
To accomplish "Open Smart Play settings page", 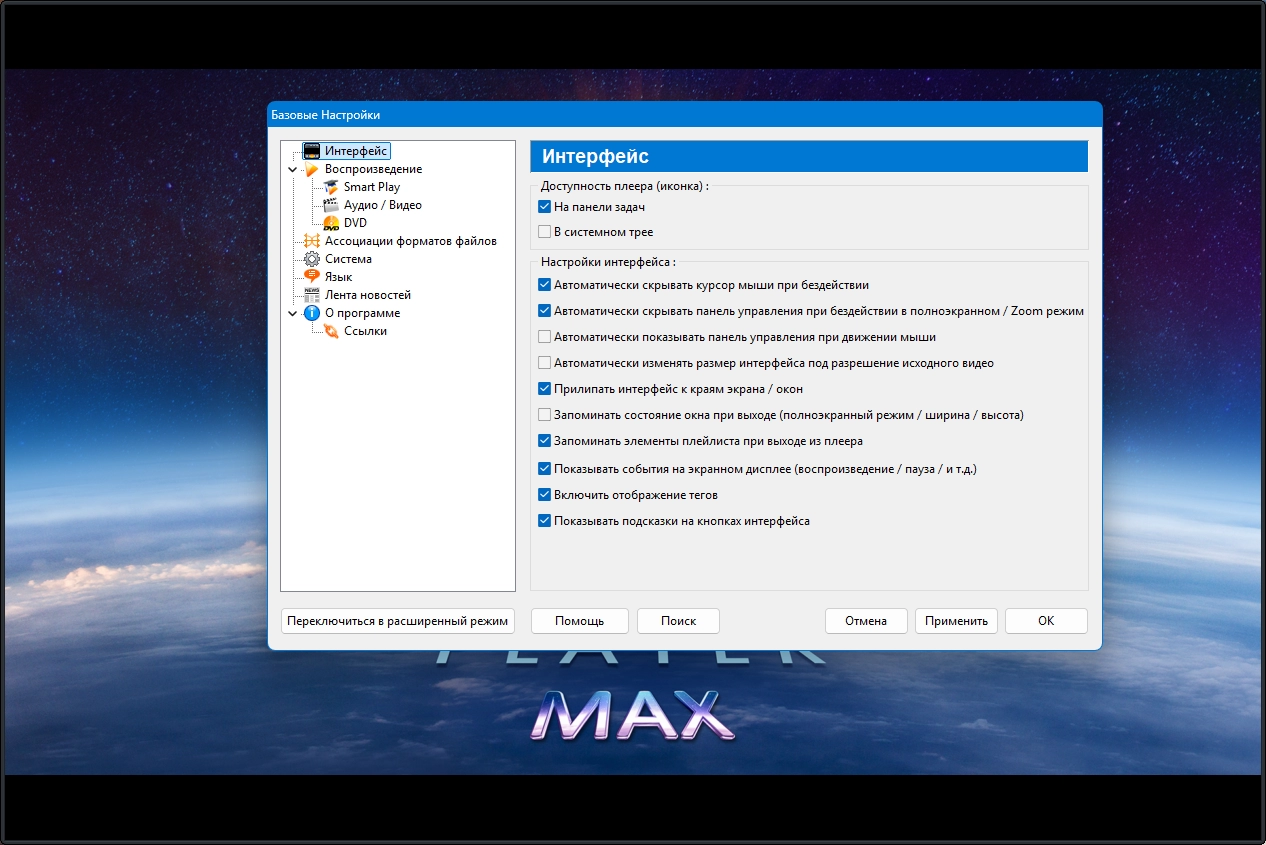I will click(372, 187).
